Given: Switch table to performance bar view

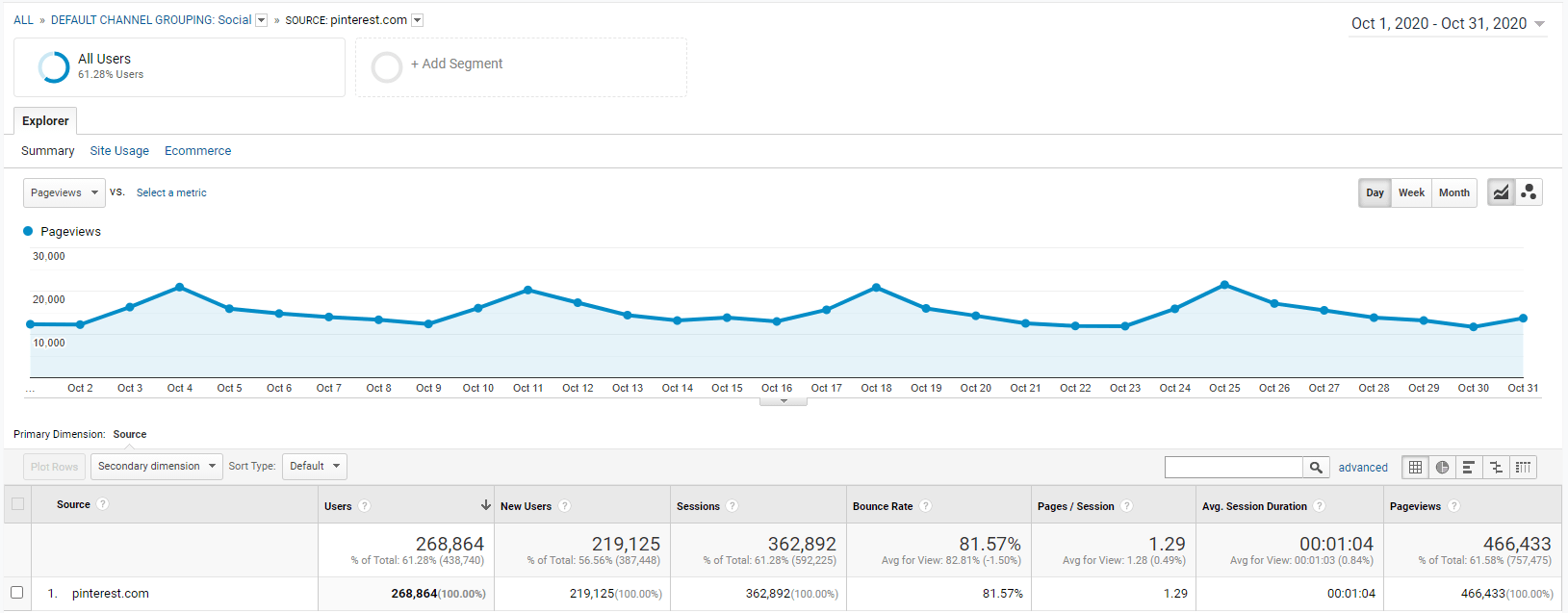Looking at the screenshot, I should 1469,468.
